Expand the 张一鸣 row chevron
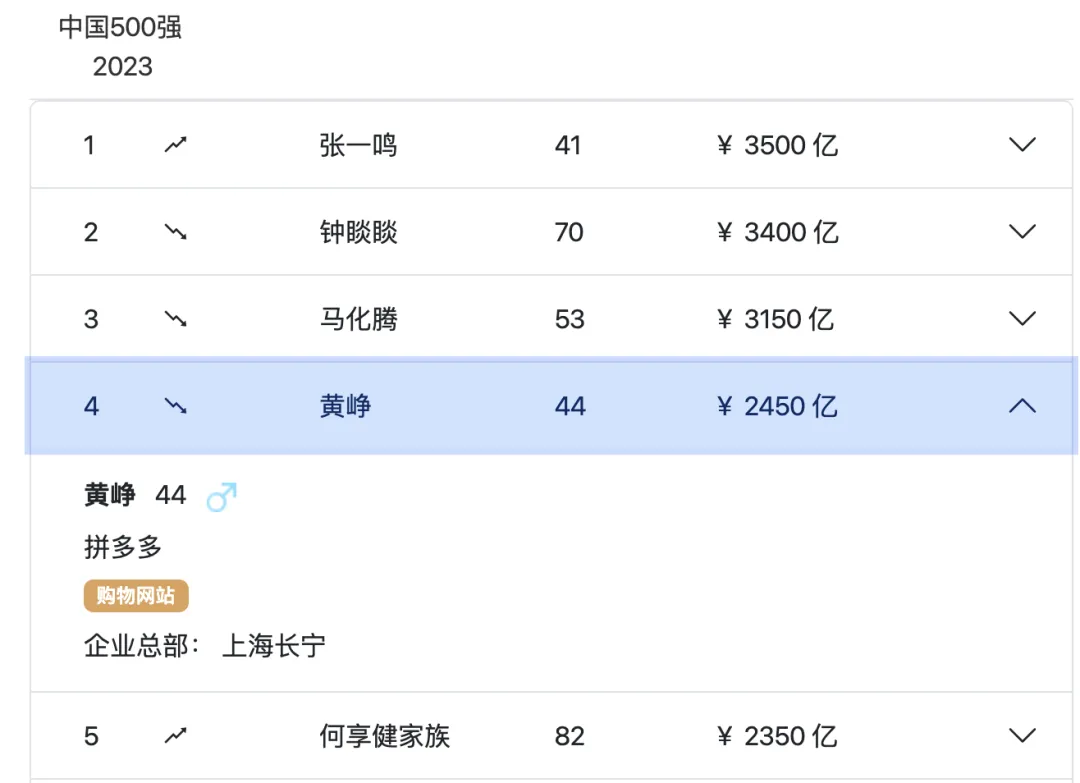This screenshot has height=783, width=1080. pos(1022,145)
